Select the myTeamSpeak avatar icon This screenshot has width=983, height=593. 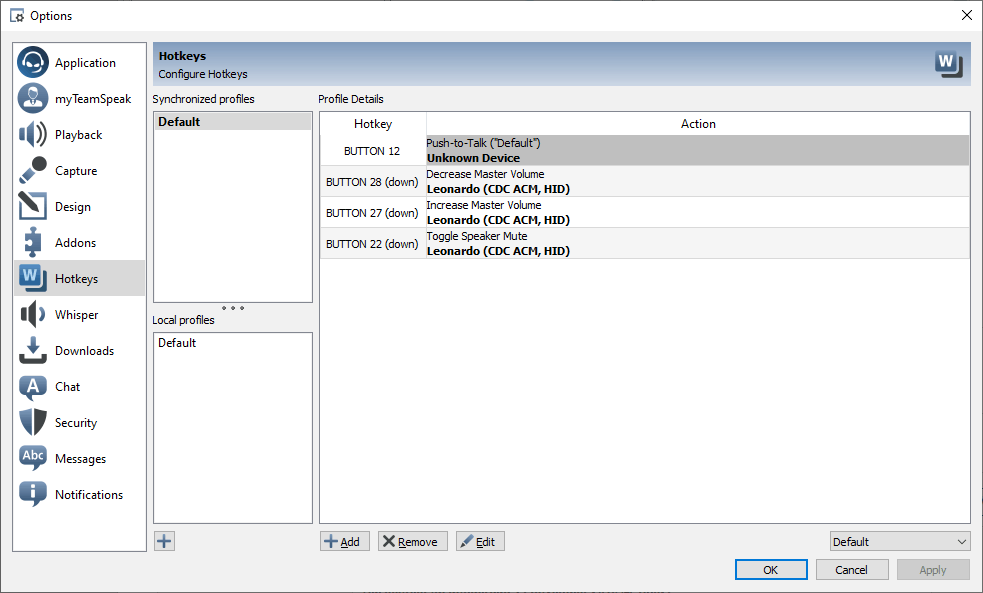[33, 98]
